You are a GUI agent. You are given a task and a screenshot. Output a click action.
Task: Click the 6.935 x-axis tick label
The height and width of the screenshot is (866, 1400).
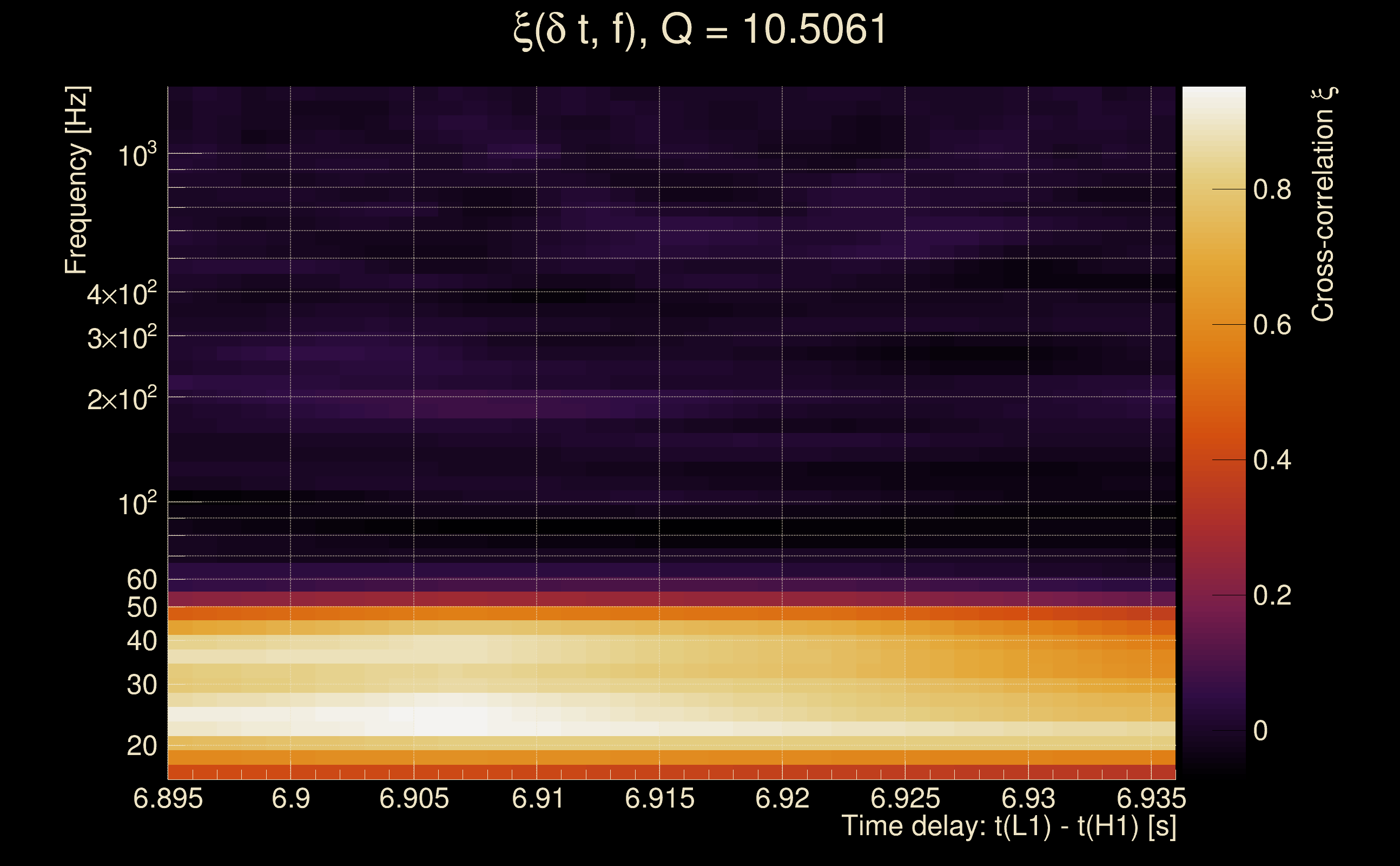click(1151, 798)
